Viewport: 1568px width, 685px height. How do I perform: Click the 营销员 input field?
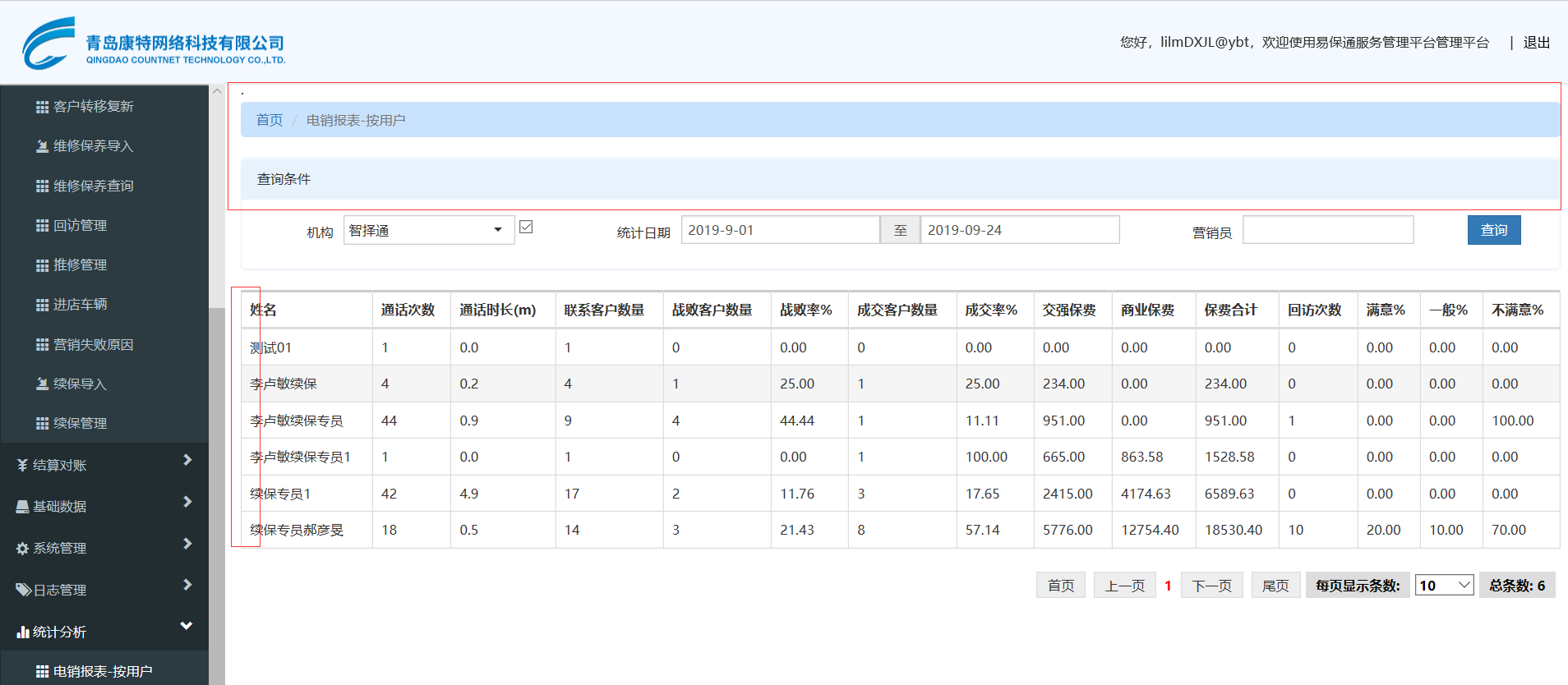[x=1328, y=230]
